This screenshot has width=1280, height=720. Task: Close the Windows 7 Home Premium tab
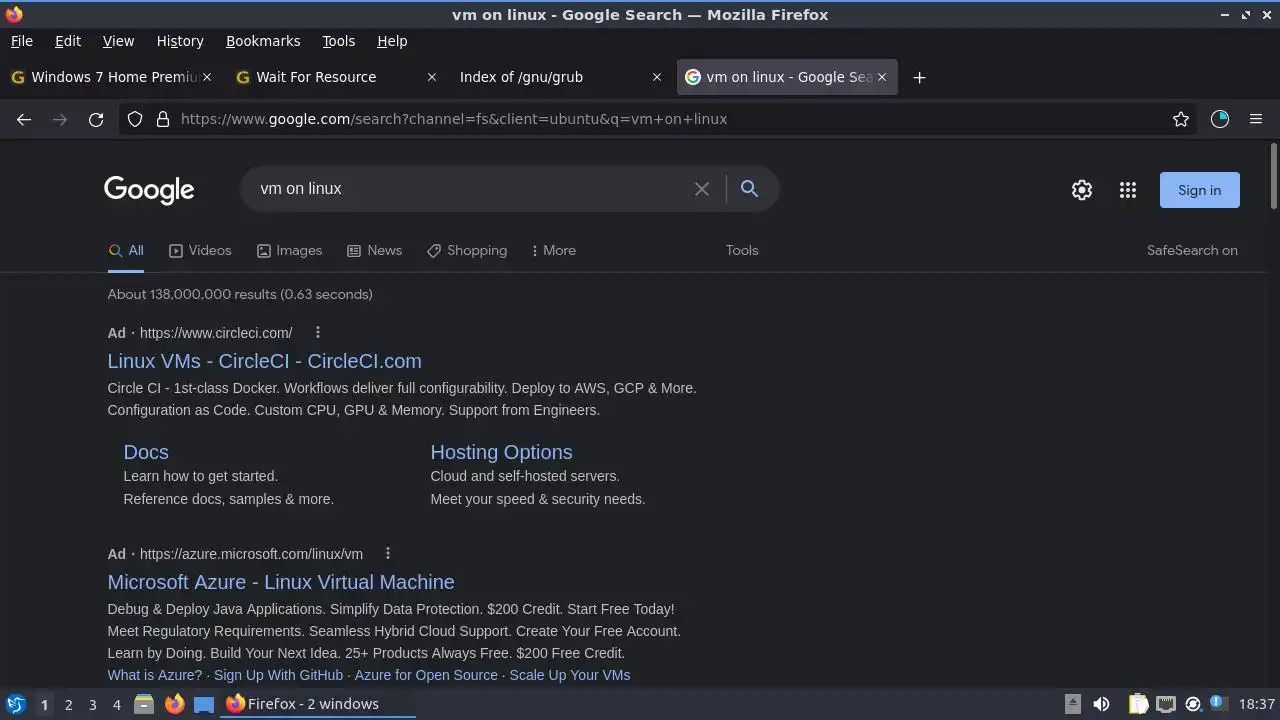207,77
